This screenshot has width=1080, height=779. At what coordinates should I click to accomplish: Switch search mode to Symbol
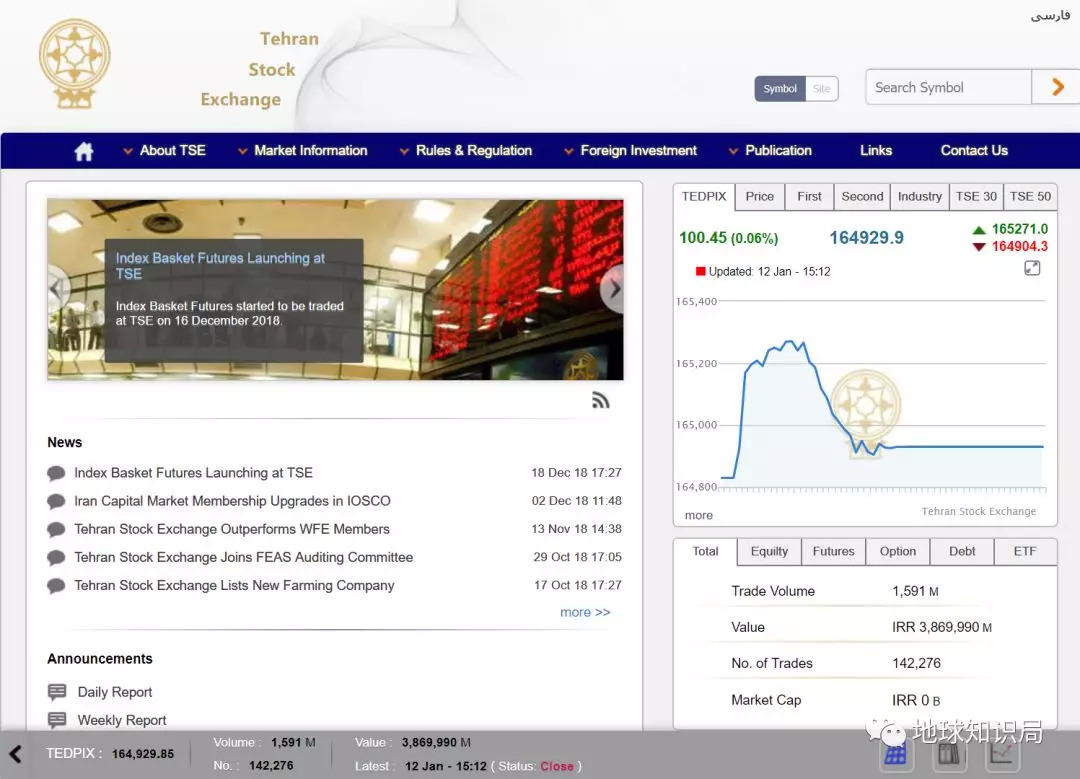click(780, 89)
